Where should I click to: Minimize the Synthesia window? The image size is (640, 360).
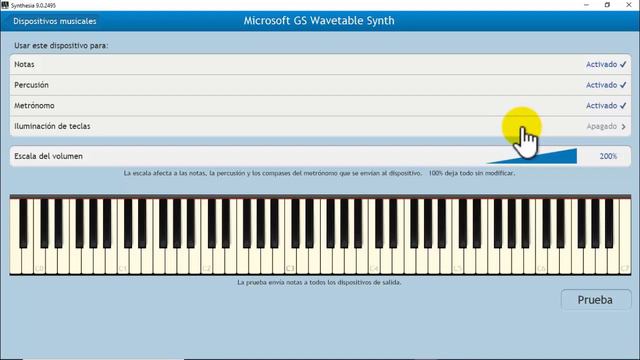point(587,5)
